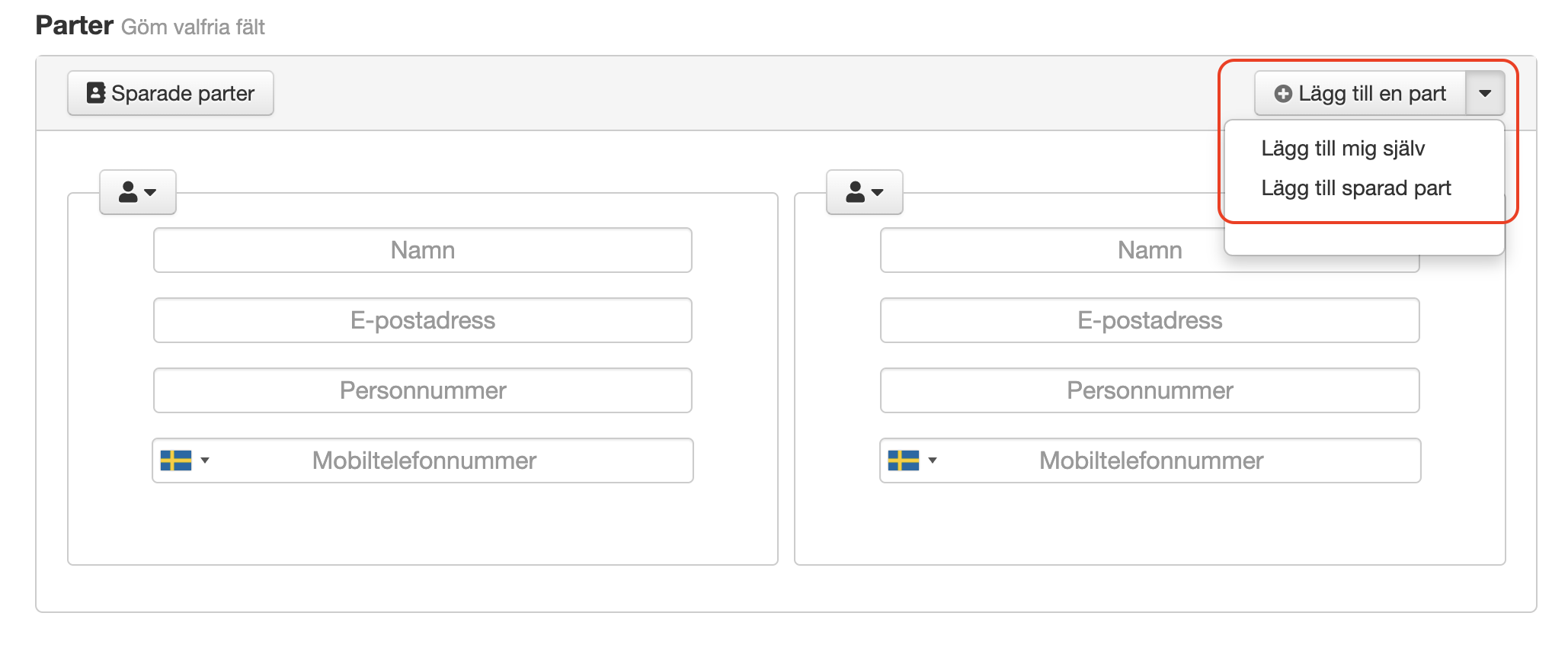Click the plus icon on Lägg till en part
Viewport: 1568px width, 645px height.
(x=1283, y=94)
